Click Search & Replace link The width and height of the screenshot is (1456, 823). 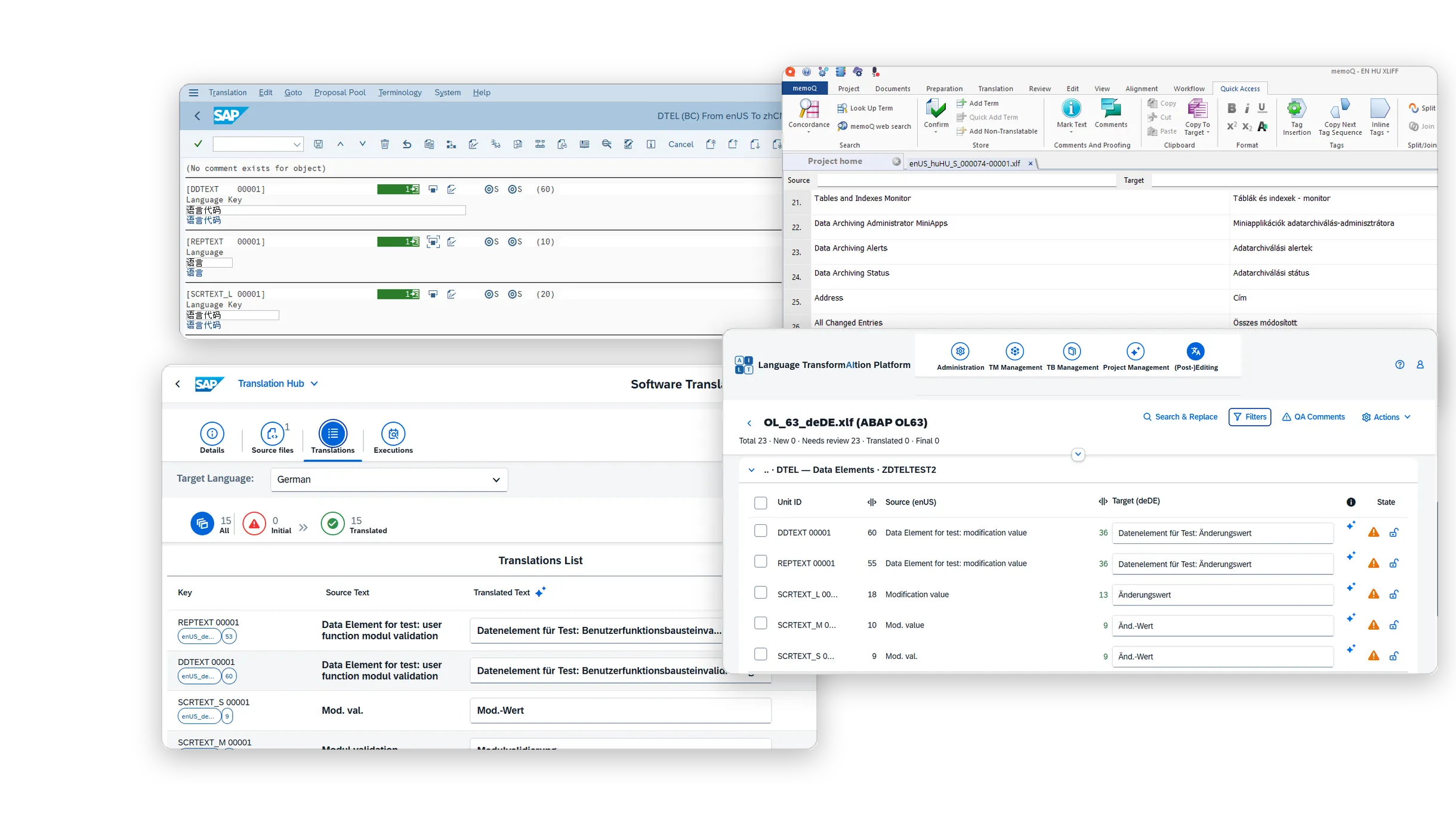click(x=1180, y=417)
